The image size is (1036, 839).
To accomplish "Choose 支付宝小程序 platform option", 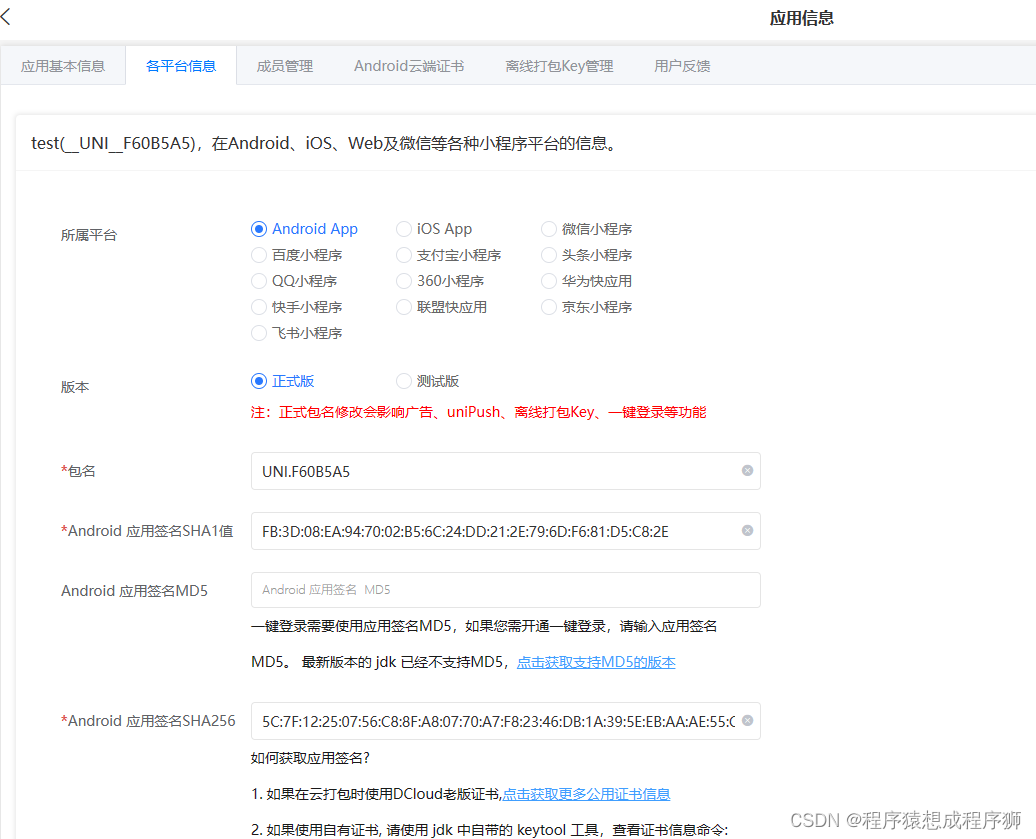I will coord(404,255).
